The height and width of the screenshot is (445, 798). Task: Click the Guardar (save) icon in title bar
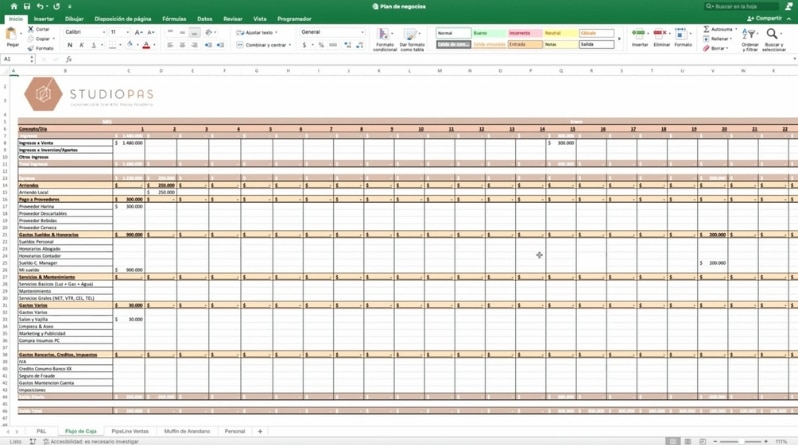[27, 6]
